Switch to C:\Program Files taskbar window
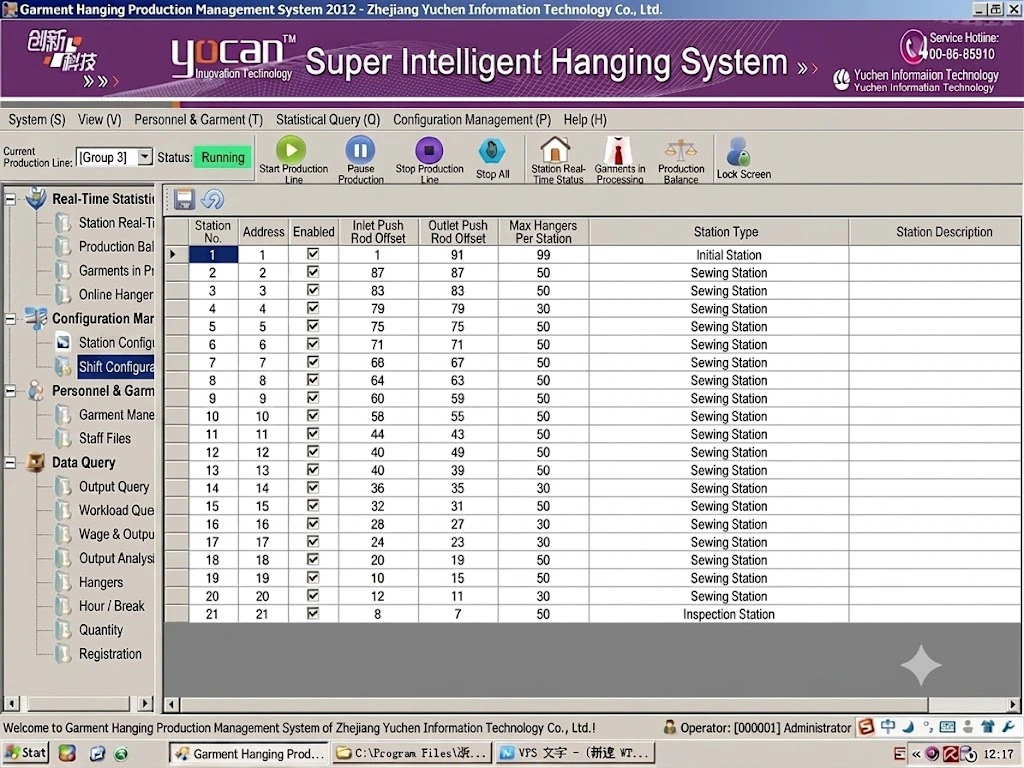Screen dimensions: 1024x768 point(411,754)
